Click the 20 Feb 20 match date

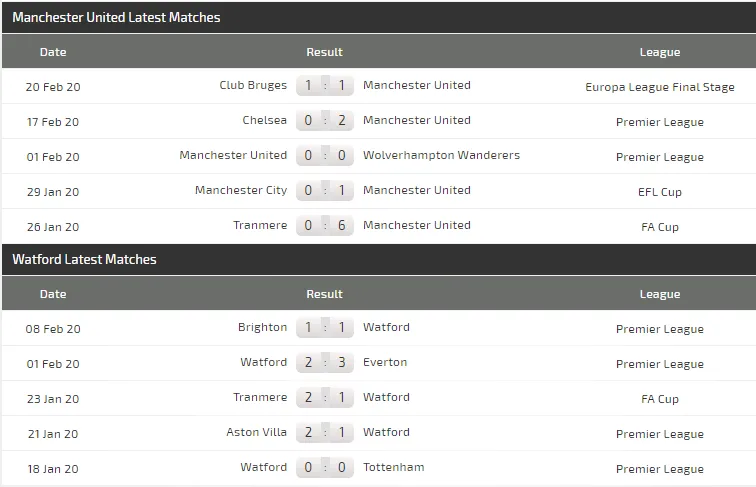click(53, 87)
